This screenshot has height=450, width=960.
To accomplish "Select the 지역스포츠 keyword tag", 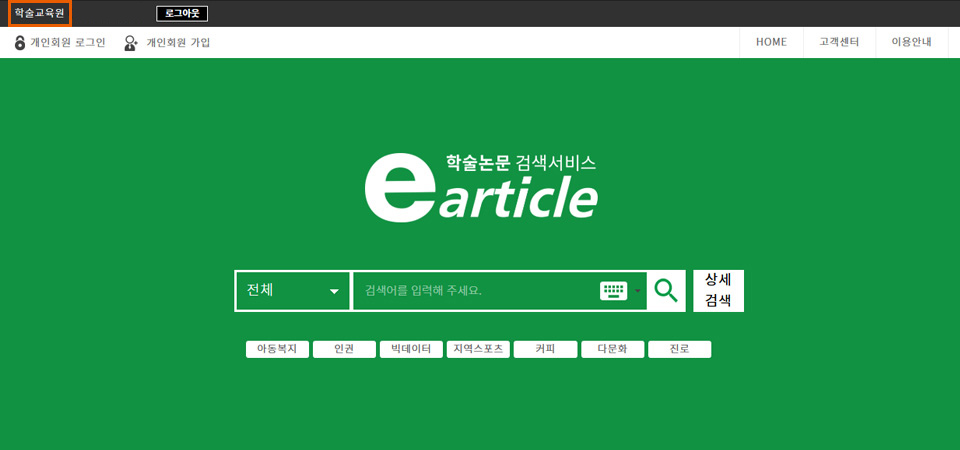I will pyautogui.click(x=478, y=350).
